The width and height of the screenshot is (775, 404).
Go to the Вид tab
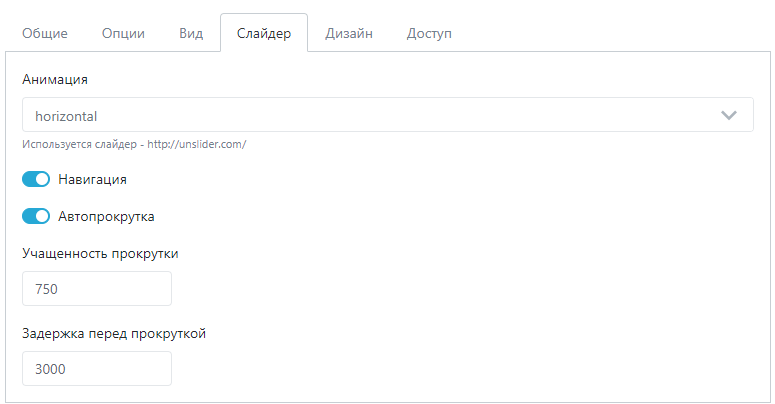pyautogui.click(x=191, y=33)
